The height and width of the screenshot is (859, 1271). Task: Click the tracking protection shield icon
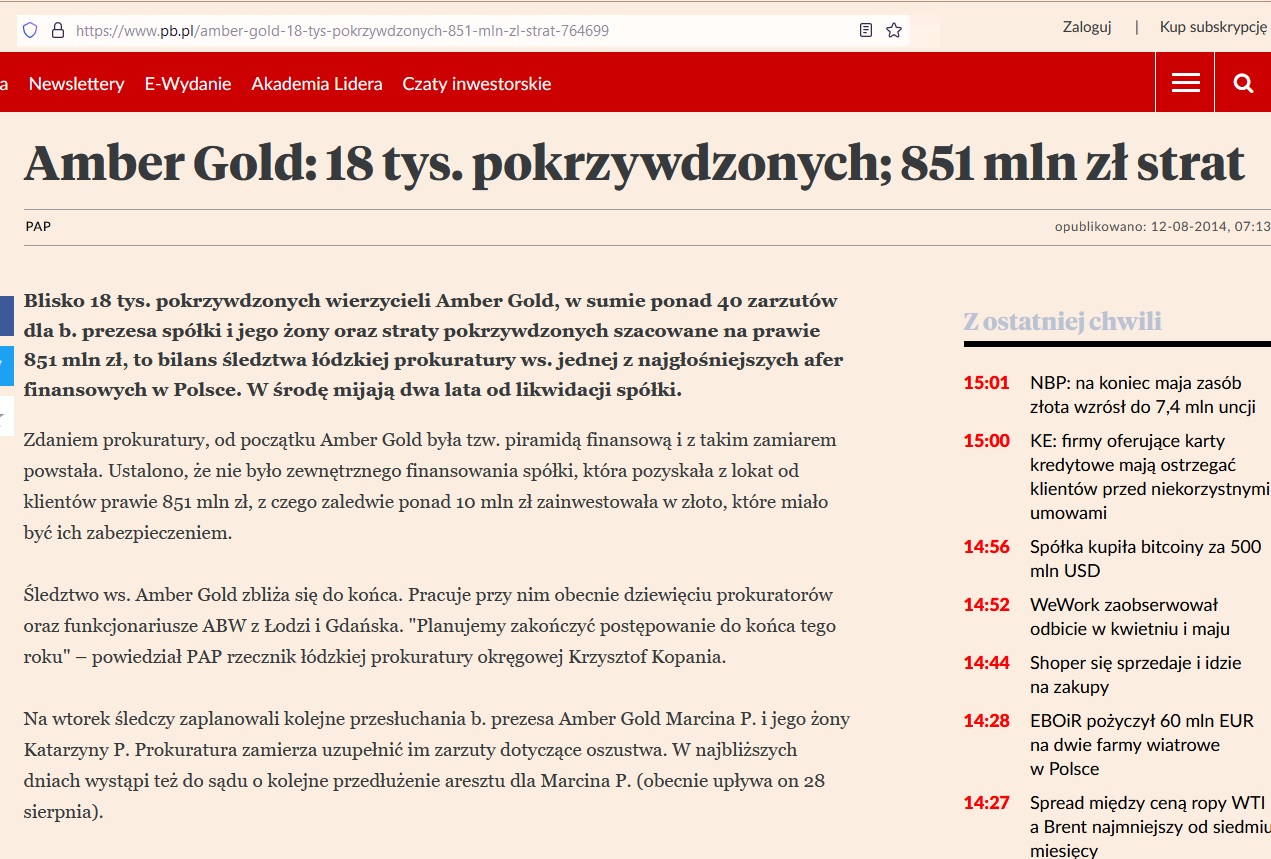point(30,30)
